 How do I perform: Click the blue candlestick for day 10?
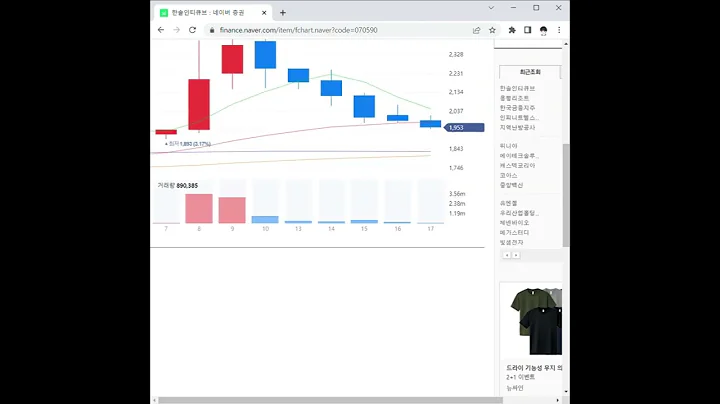[265, 55]
